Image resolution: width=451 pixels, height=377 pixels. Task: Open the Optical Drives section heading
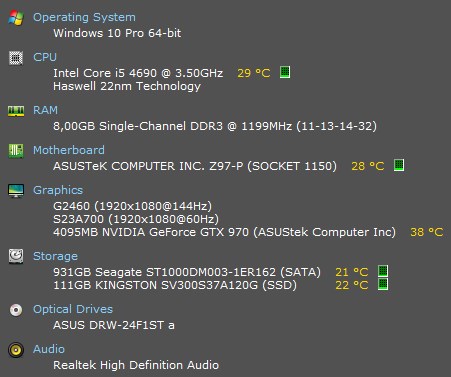pyautogui.click(x=73, y=309)
